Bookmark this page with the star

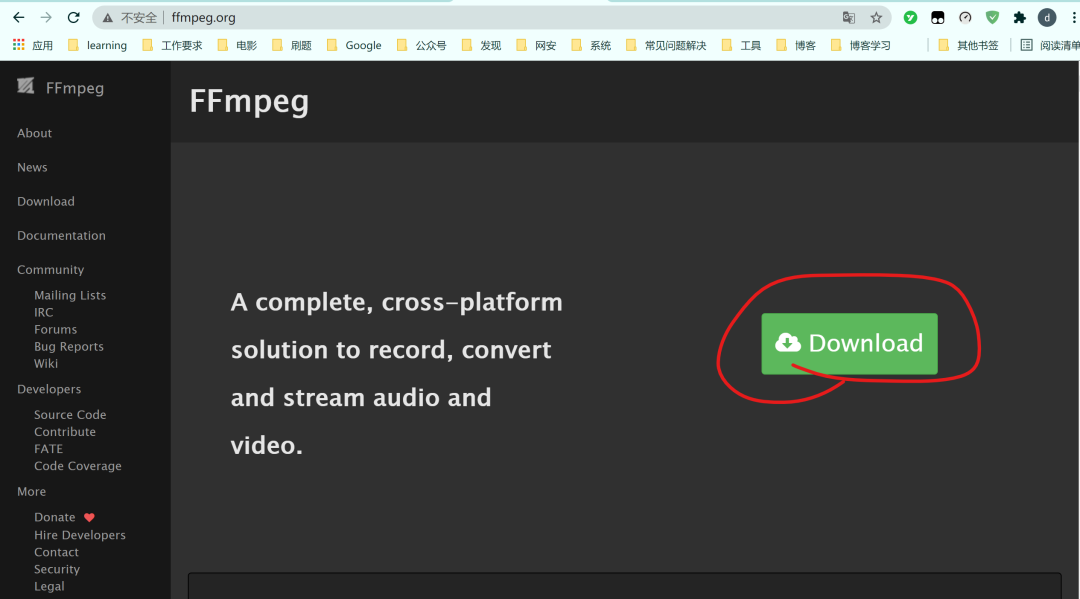(876, 18)
